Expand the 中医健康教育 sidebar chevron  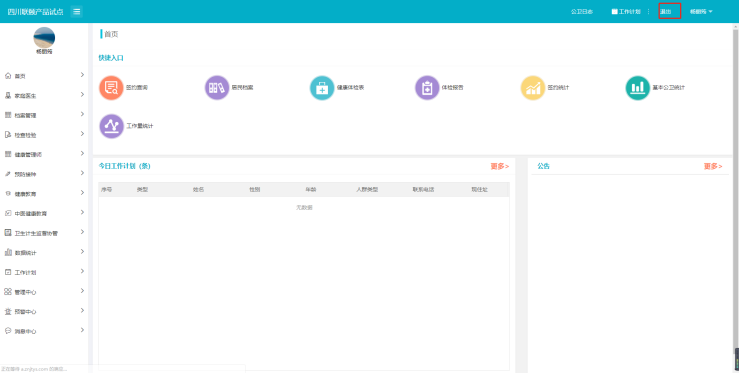(x=82, y=212)
